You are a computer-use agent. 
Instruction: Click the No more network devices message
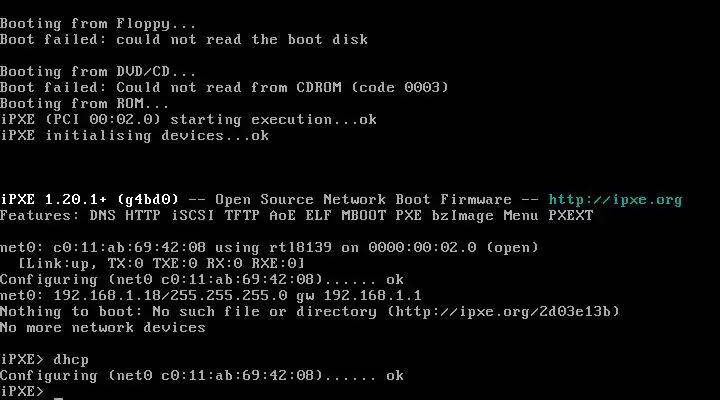103,328
